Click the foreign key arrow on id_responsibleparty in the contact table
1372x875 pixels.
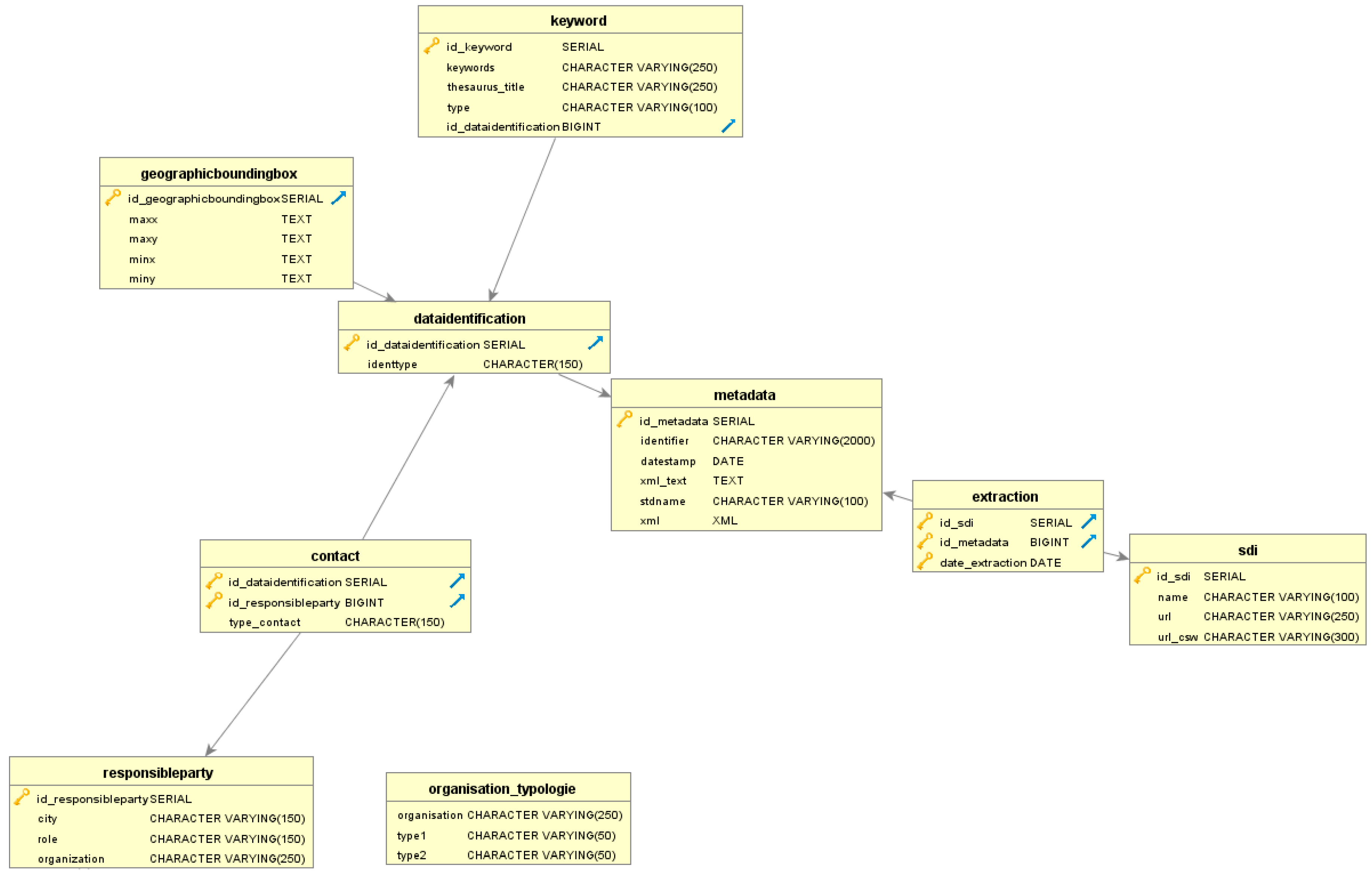pyautogui.click(x=457, y=601)
